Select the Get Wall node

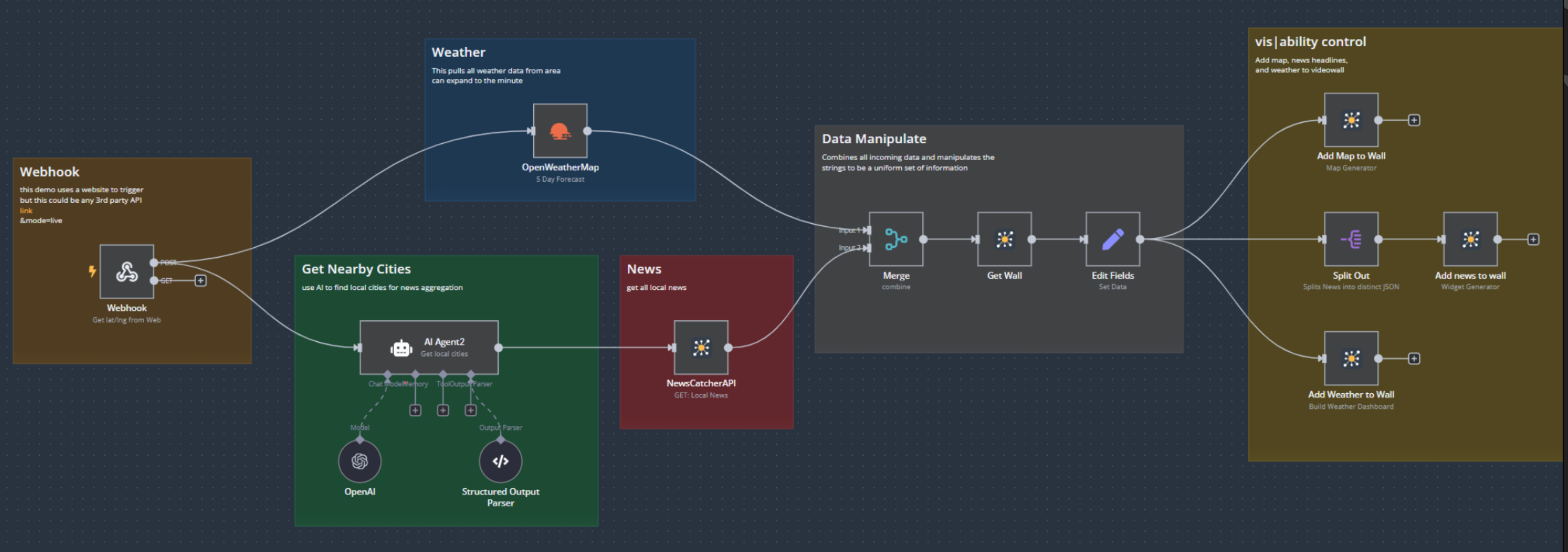[1004, 239]
